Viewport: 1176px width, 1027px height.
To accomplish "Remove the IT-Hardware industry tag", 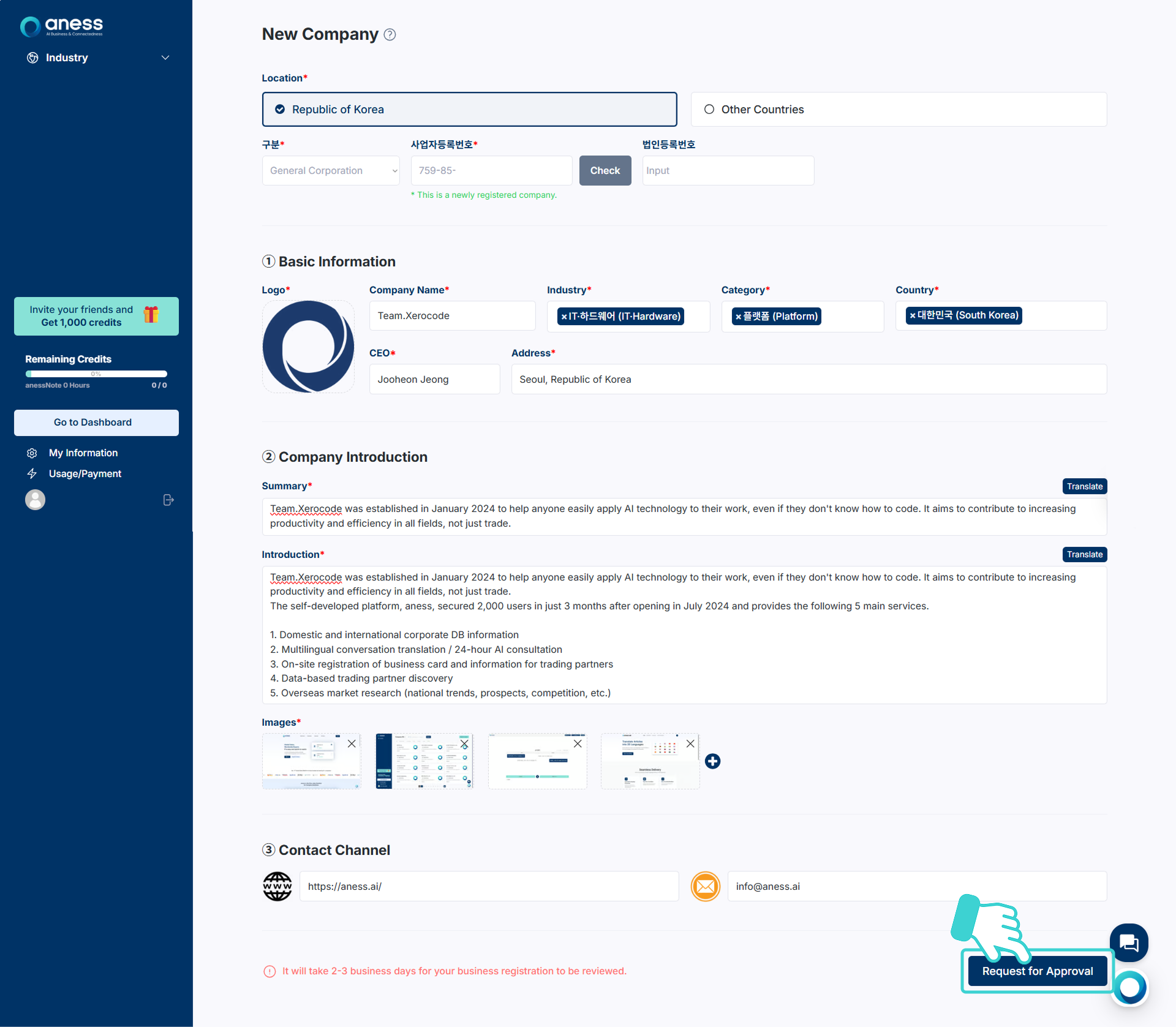I will coord(564,317).
